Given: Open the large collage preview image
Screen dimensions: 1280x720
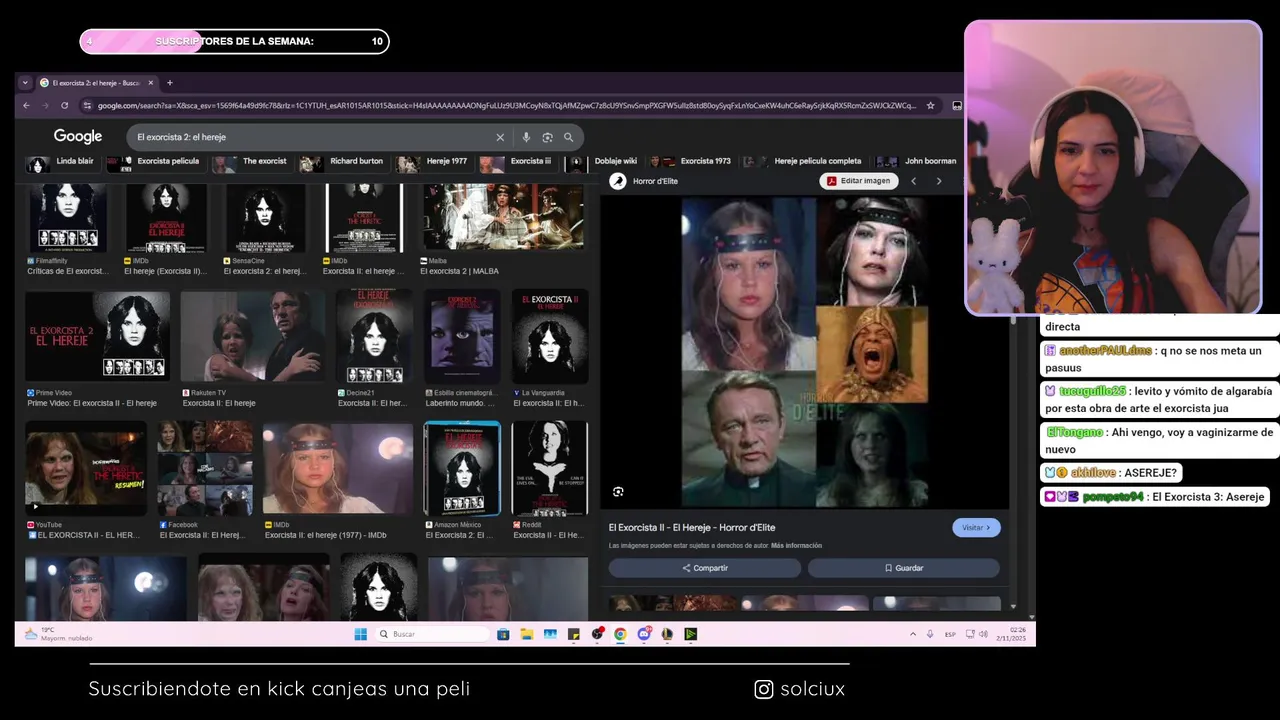Looking at the screenshot, I should point(805,352).
